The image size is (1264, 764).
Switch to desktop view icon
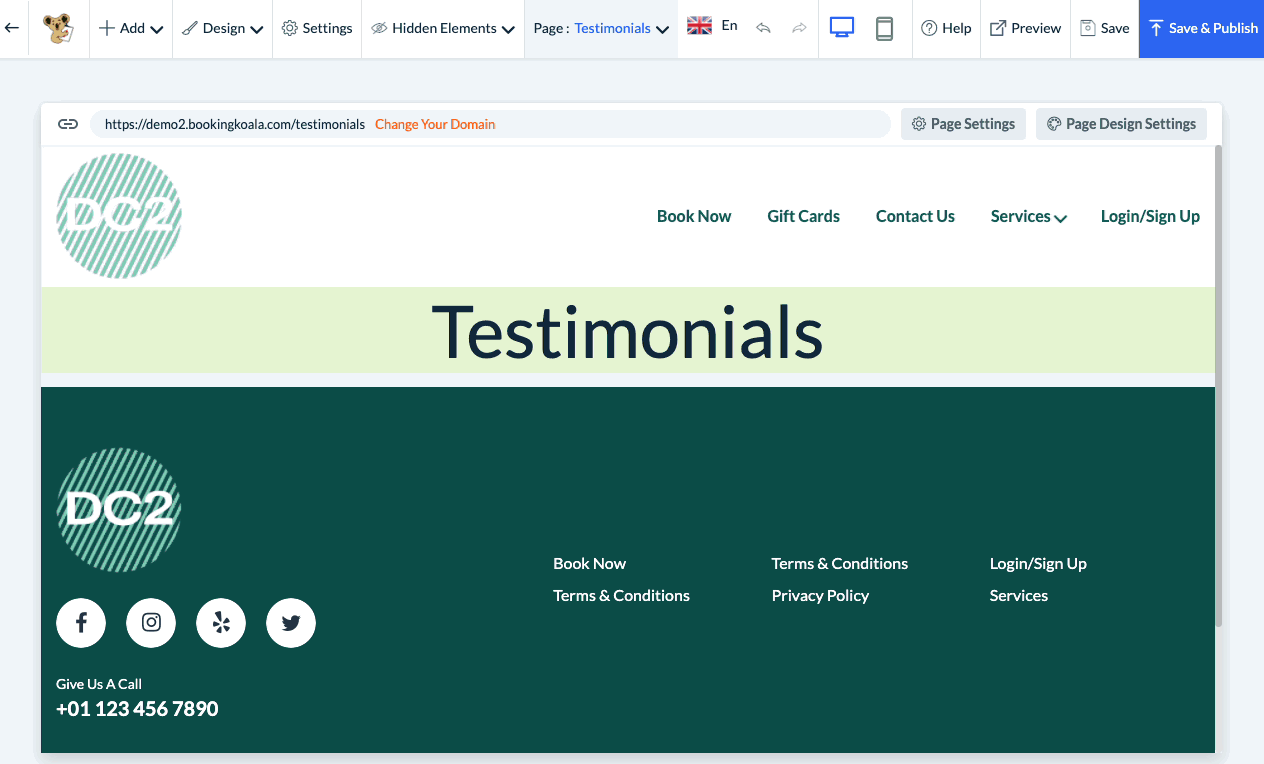[842, 28]
